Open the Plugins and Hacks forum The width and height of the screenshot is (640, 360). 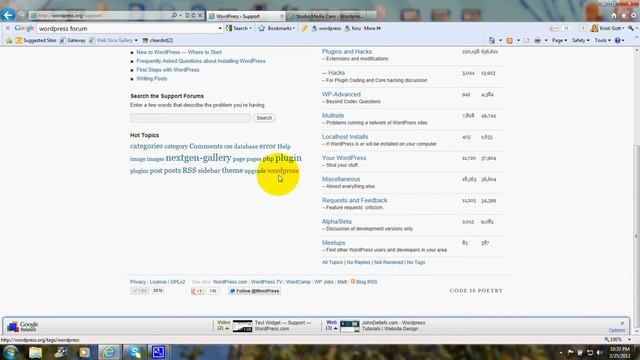(347, 52)
